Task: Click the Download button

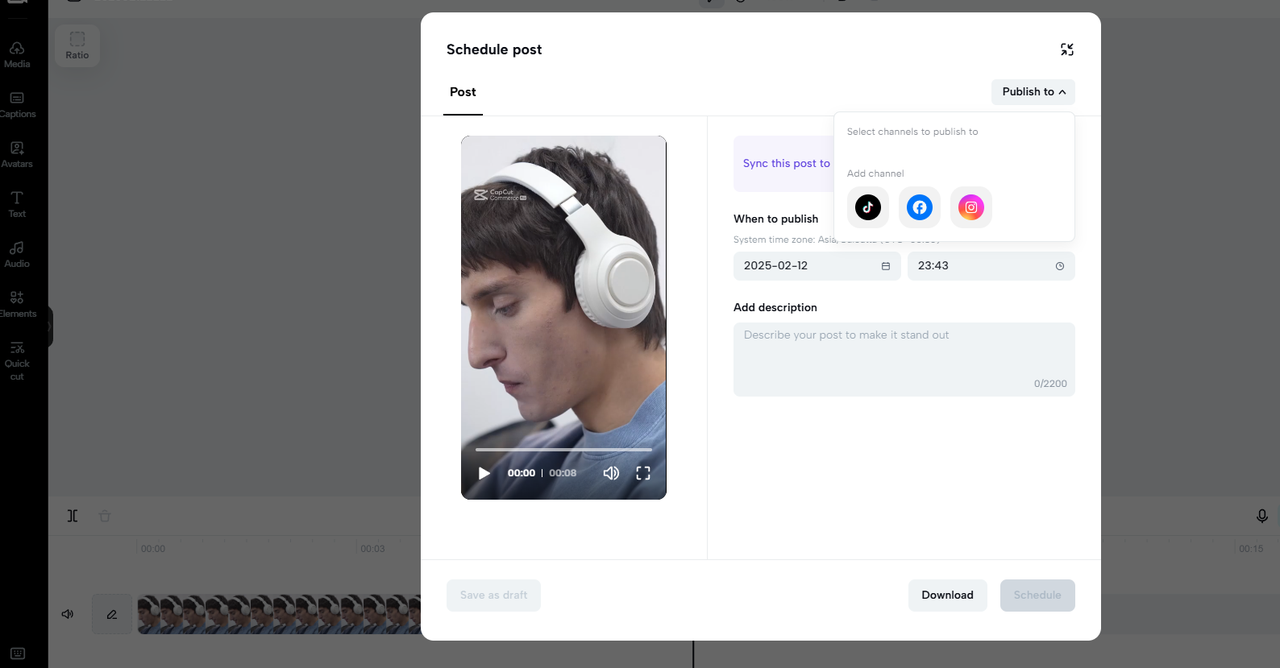Action: [x=947, y=595]
